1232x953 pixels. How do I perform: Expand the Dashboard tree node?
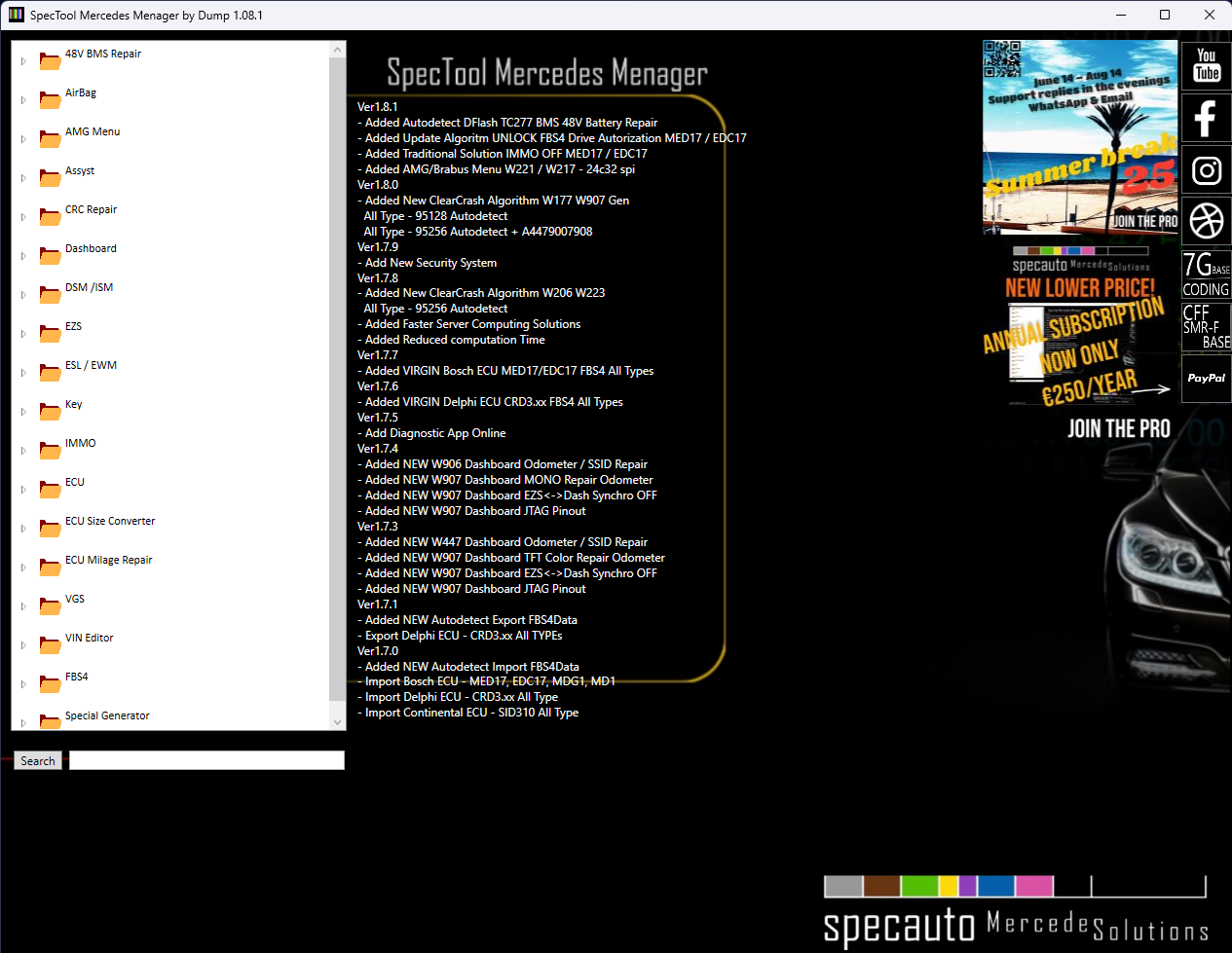click(23, 256)
